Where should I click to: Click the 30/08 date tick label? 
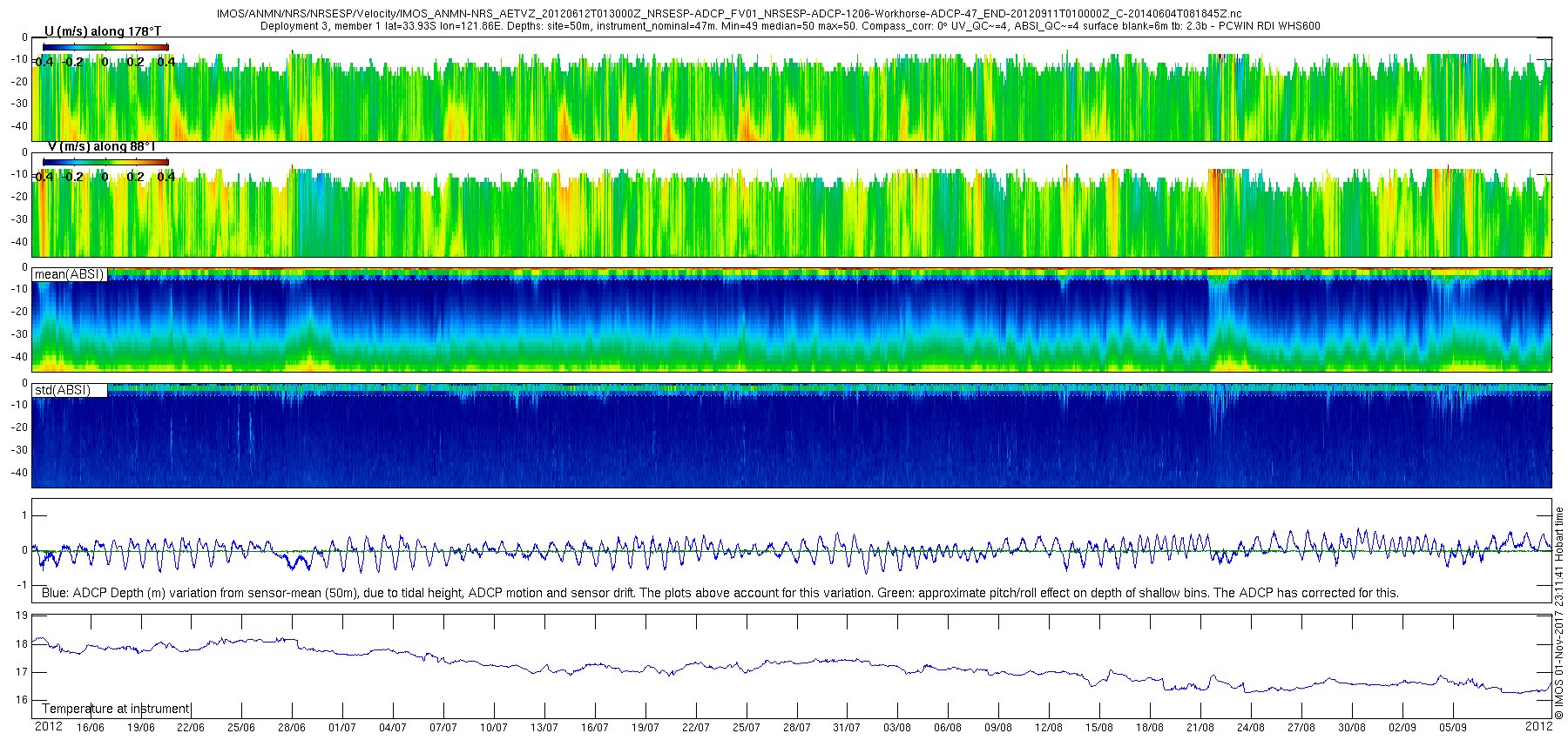tap(1352, 728)
